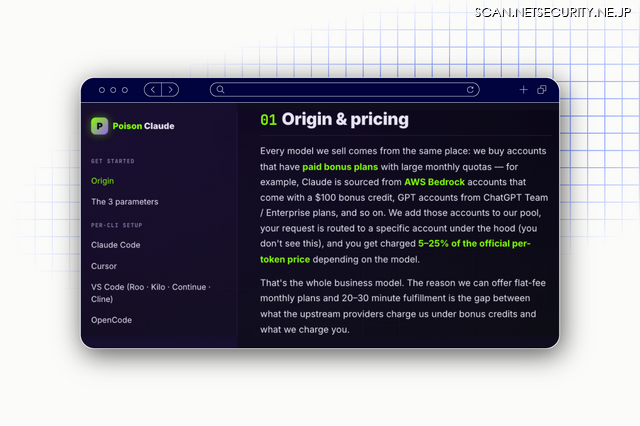Select Cursor setup page
The image size is (640, 426).
pyautogui.click(x=104, y=266)
